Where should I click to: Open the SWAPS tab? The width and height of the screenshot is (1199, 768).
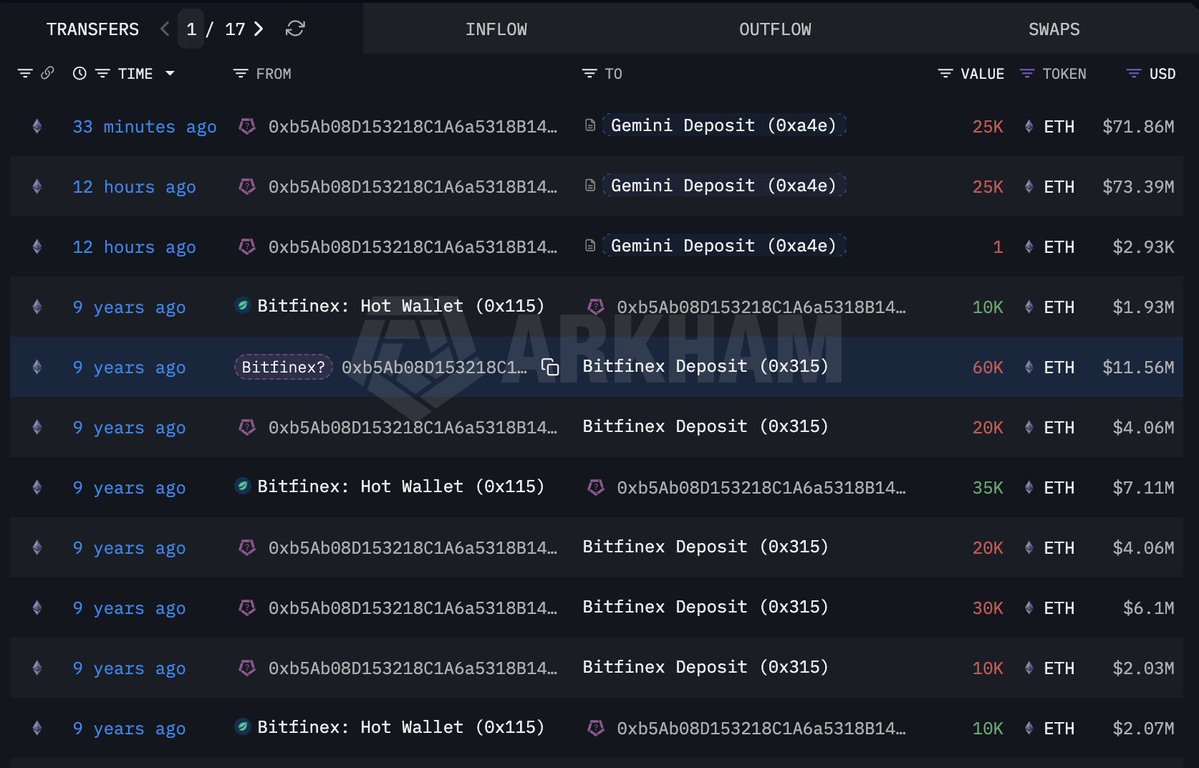pos(1054,29)
